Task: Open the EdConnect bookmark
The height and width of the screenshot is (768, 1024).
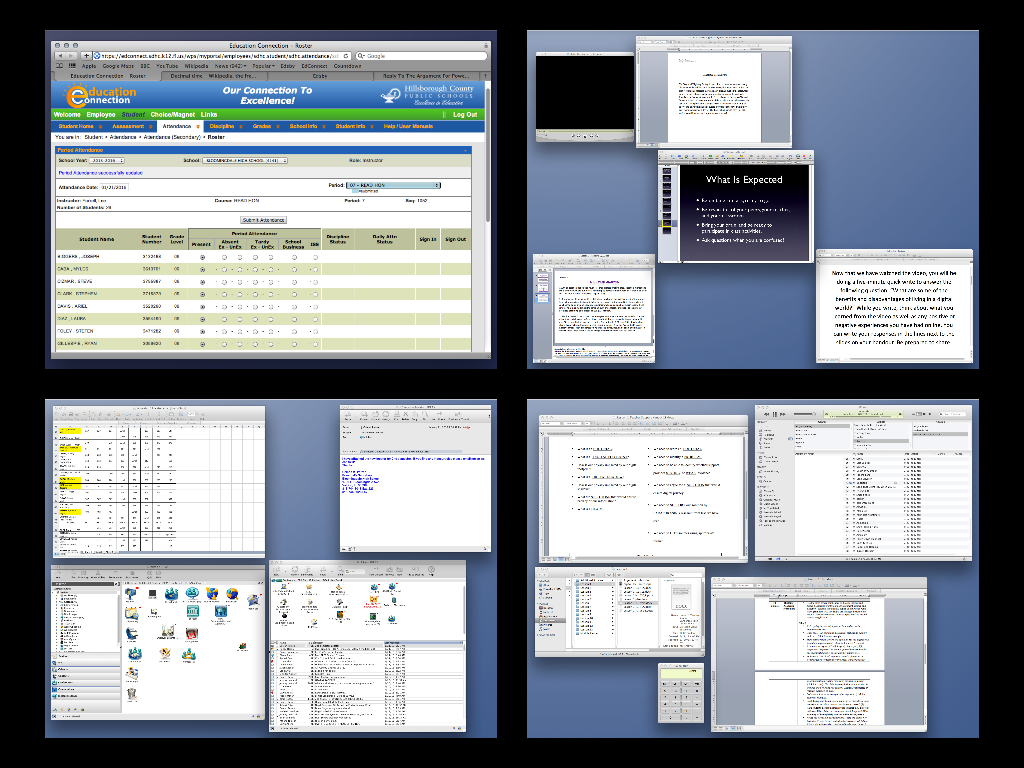Action: tap(314, 66)
